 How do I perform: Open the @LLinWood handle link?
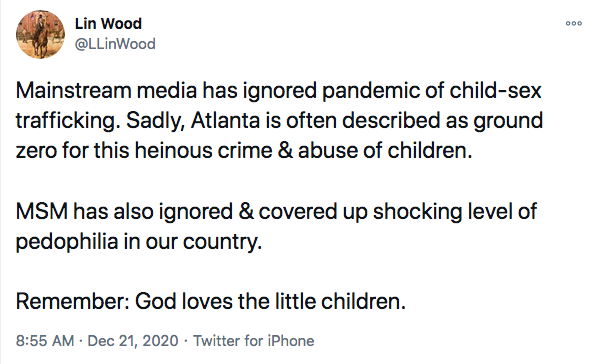pyautogui.click(x=115, y=44)
